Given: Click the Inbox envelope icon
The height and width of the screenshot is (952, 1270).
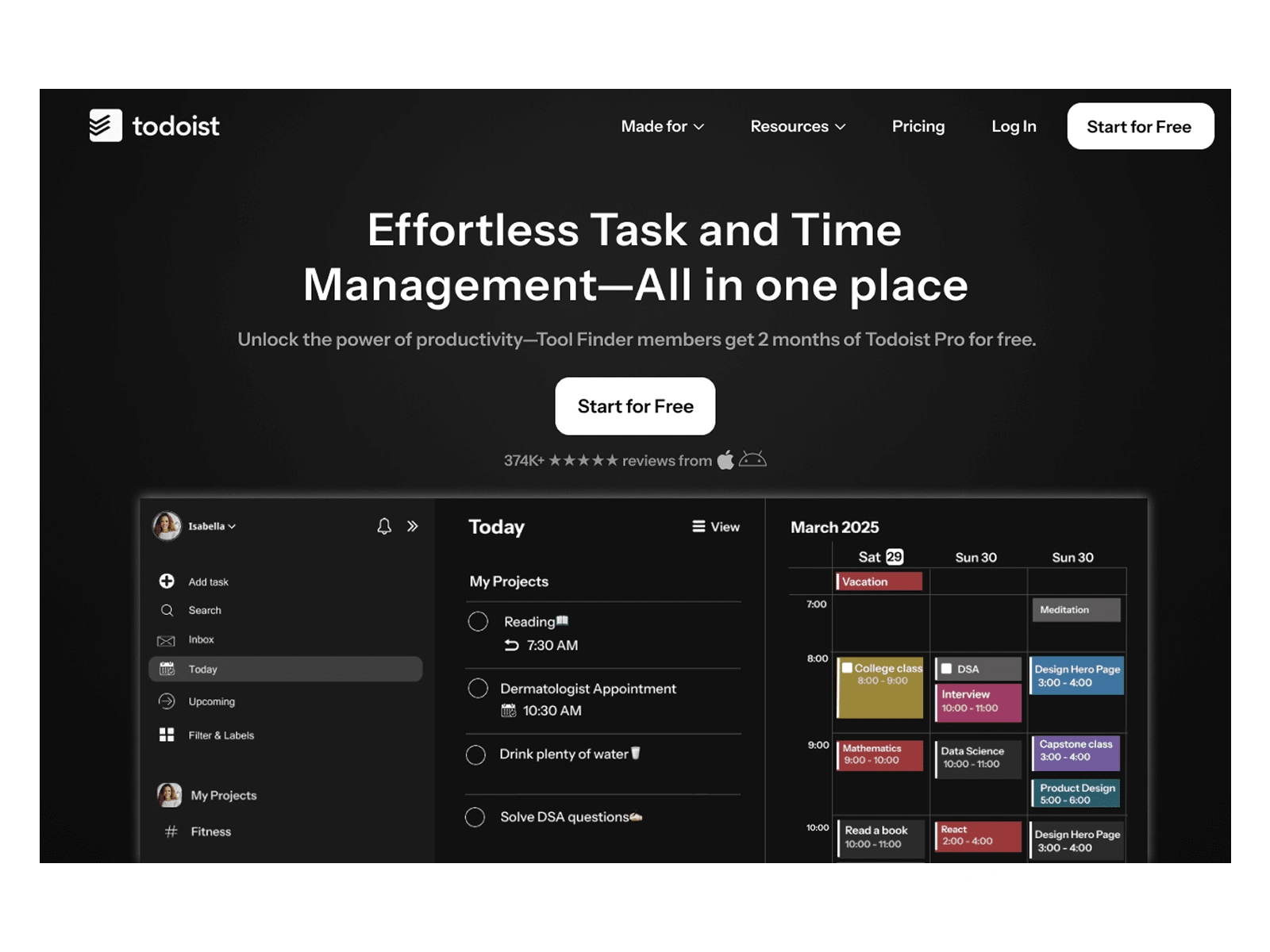Looking at the screenshot, I should point(166,640).
